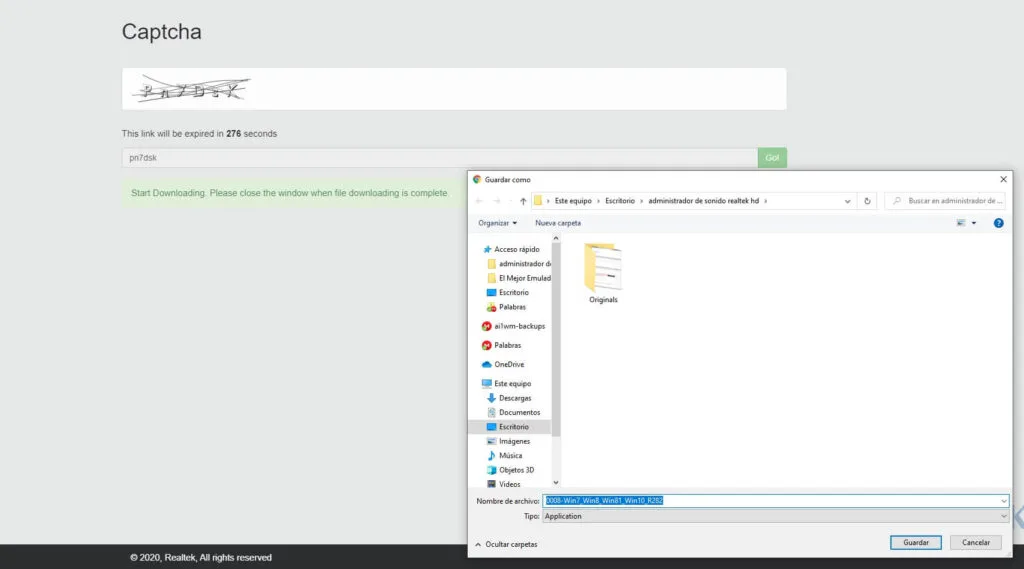Click the view mode icon in the toolbar
This screenshot has height=569, width=1024.
(961, 223)
